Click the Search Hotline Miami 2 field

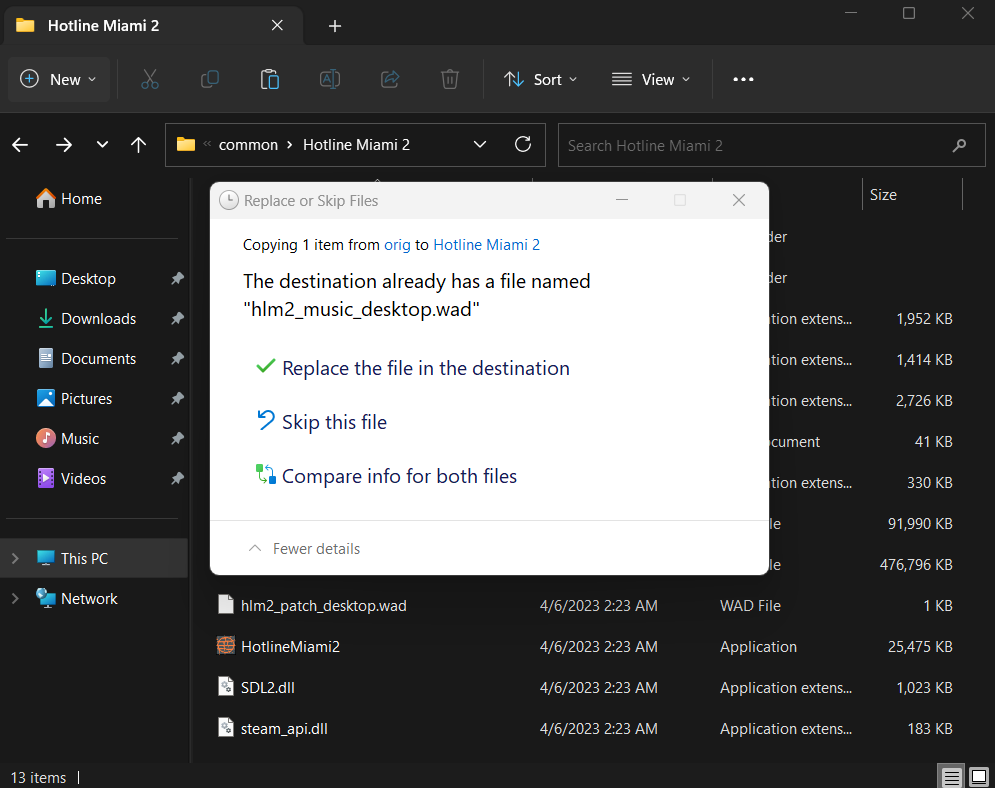click(x=755, y=145)
